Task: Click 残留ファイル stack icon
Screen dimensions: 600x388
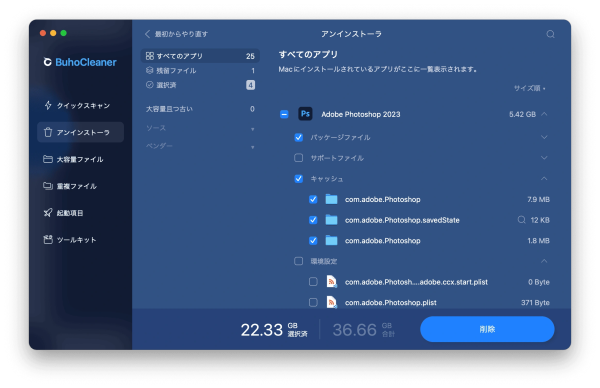Action: 150,70
